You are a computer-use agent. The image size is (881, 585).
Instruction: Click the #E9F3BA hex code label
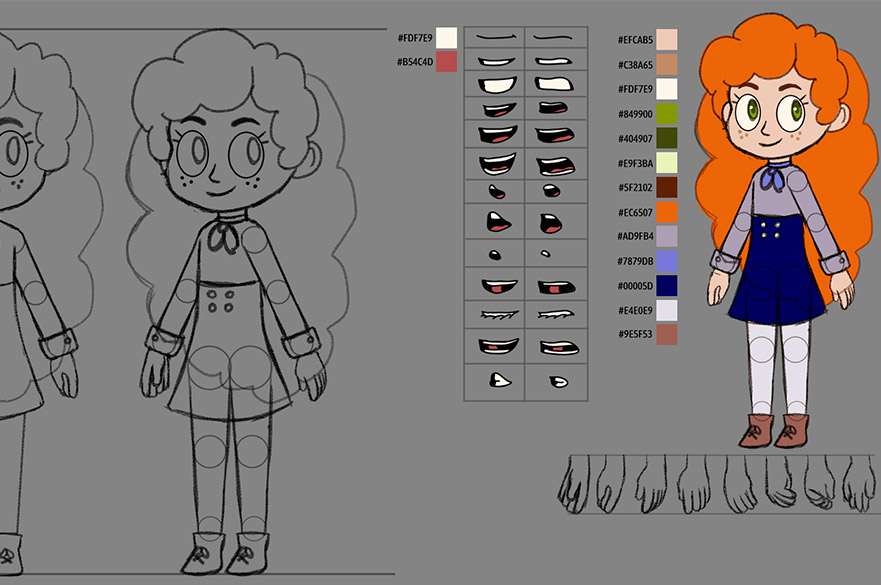tap(635, 163)
